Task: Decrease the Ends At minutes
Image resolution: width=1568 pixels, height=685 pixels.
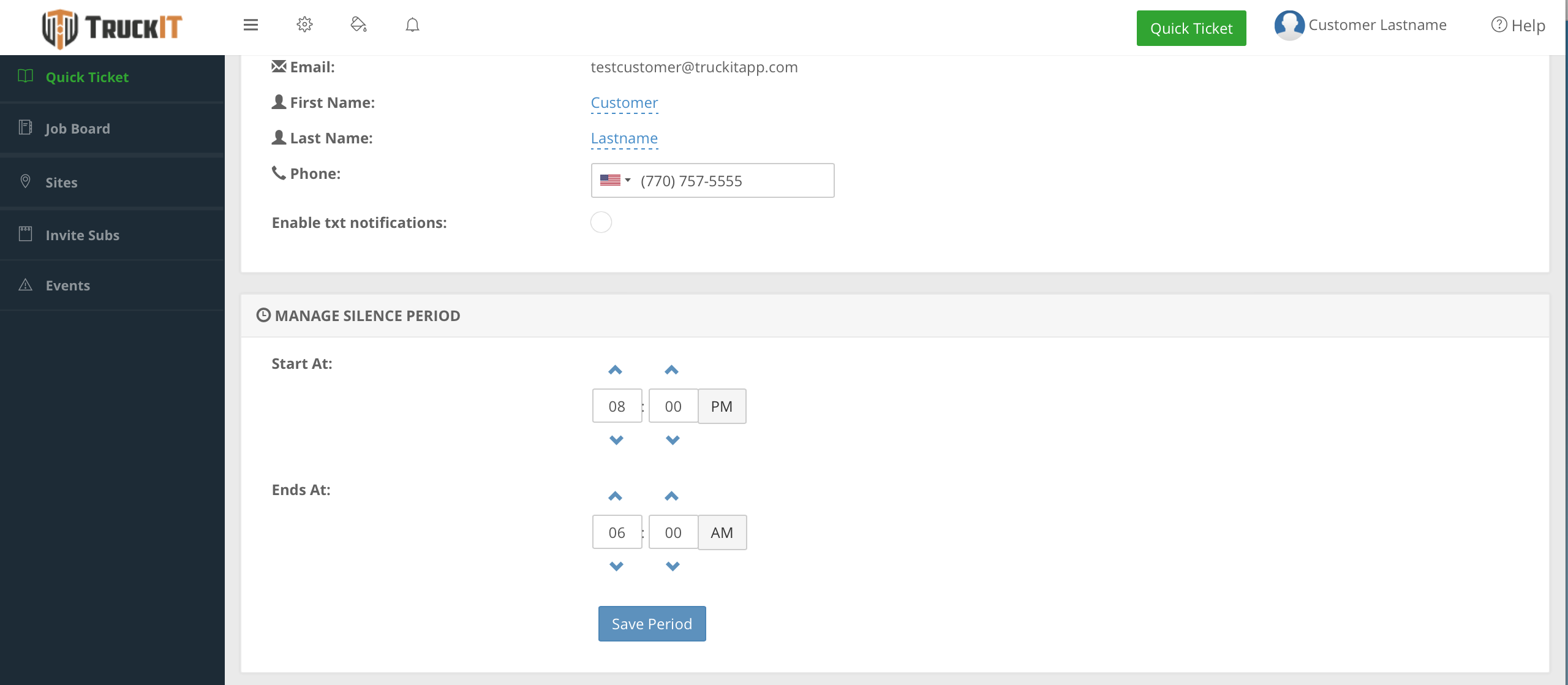Action: point(673,566)
